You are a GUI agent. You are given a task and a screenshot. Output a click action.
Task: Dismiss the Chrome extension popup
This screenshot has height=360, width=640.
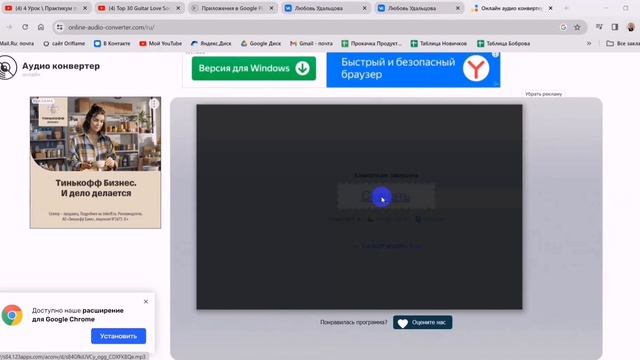tap(146, 302)
